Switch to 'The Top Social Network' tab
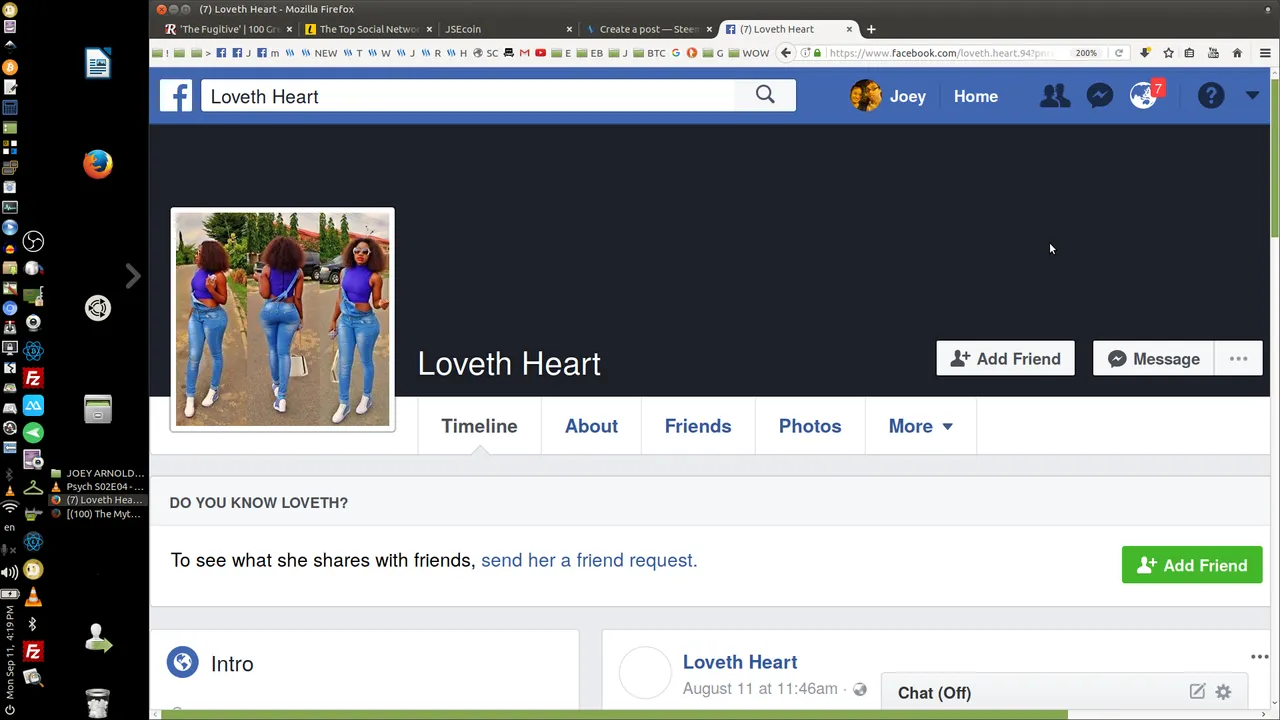The width and height of the screenshot is (1280, 720). tap(368, 29)
